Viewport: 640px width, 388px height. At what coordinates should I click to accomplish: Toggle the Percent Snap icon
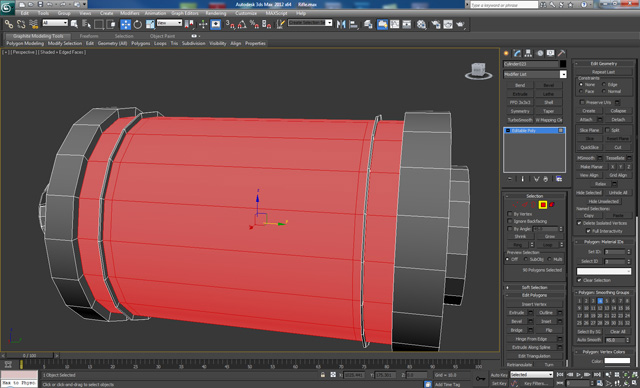coord(254,24)
